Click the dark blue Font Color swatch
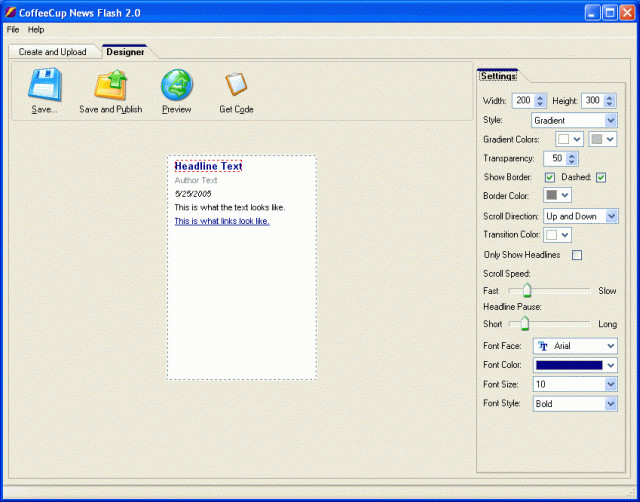 tap(569, 365)
